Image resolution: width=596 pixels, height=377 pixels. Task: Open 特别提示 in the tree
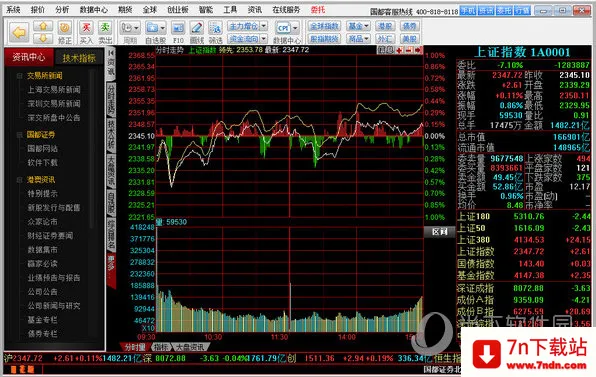[43, 193]
